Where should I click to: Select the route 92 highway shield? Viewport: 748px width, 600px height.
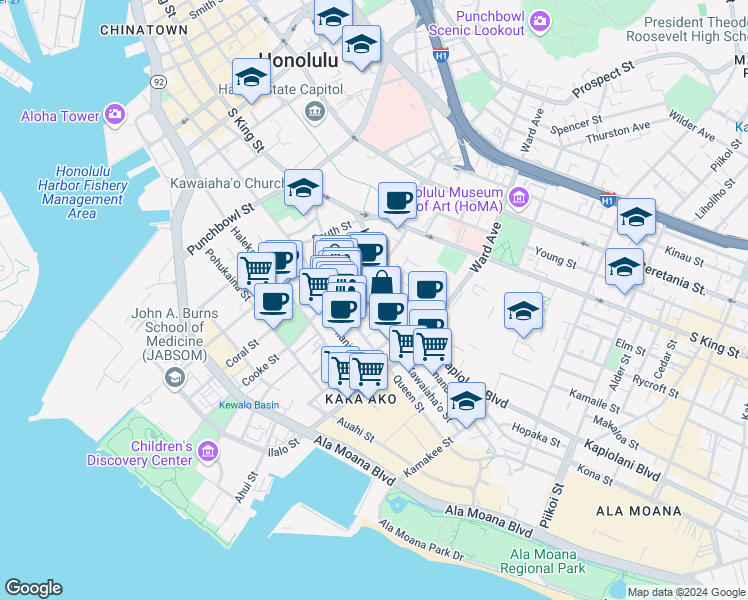pyautogui.click(x=158, y=82)
